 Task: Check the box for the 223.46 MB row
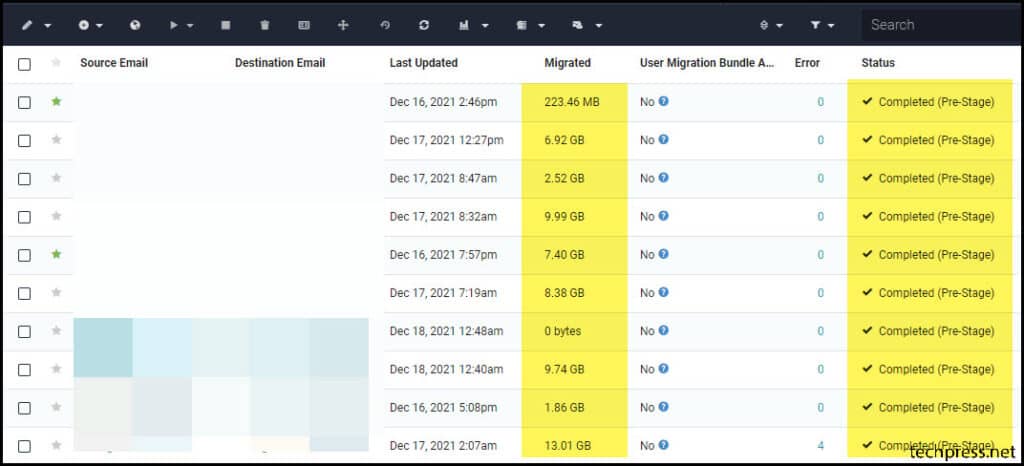tap(24, 102)
